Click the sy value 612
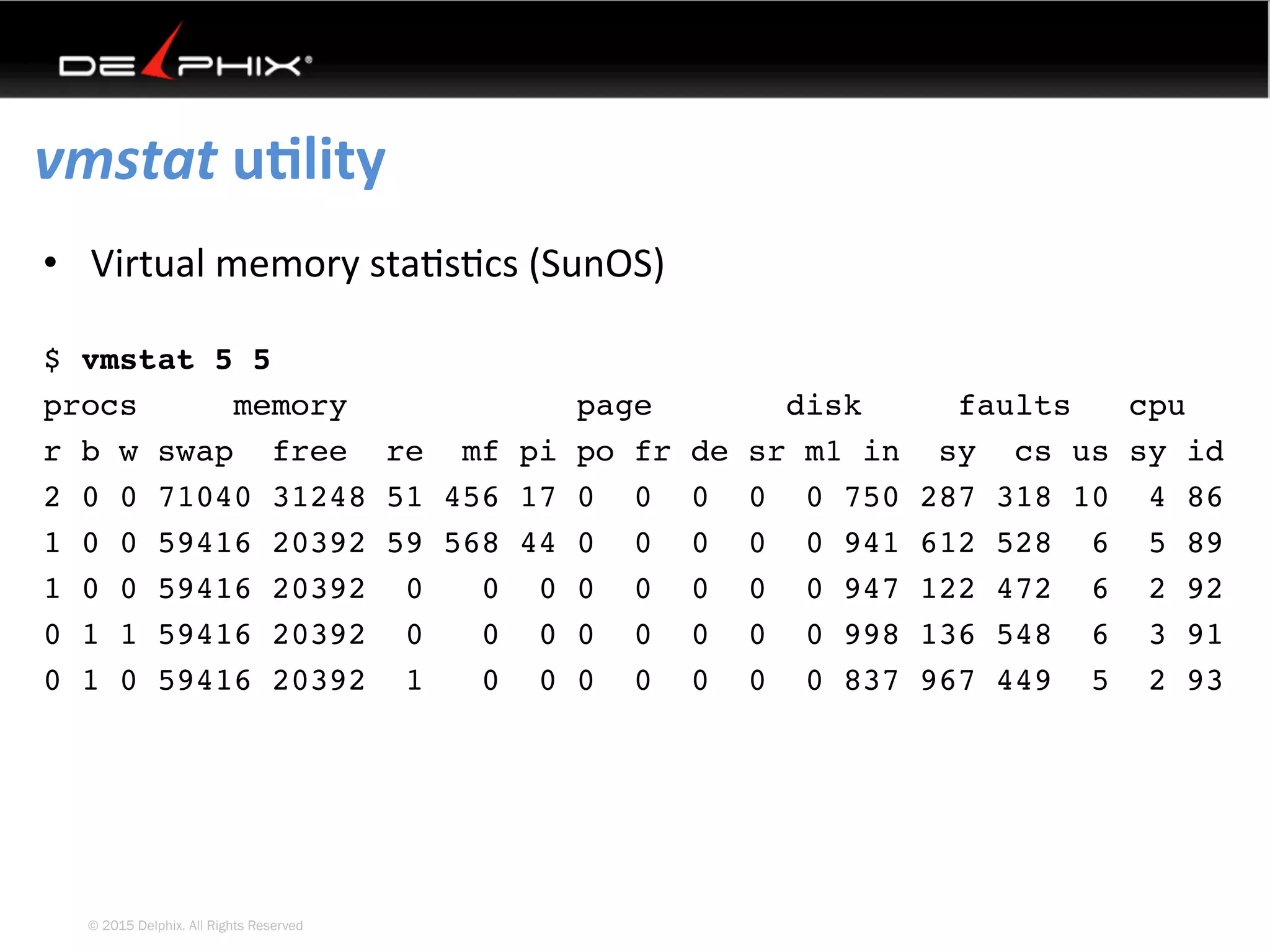Screen dimensions: 1270x952 (x=948, y=543)
